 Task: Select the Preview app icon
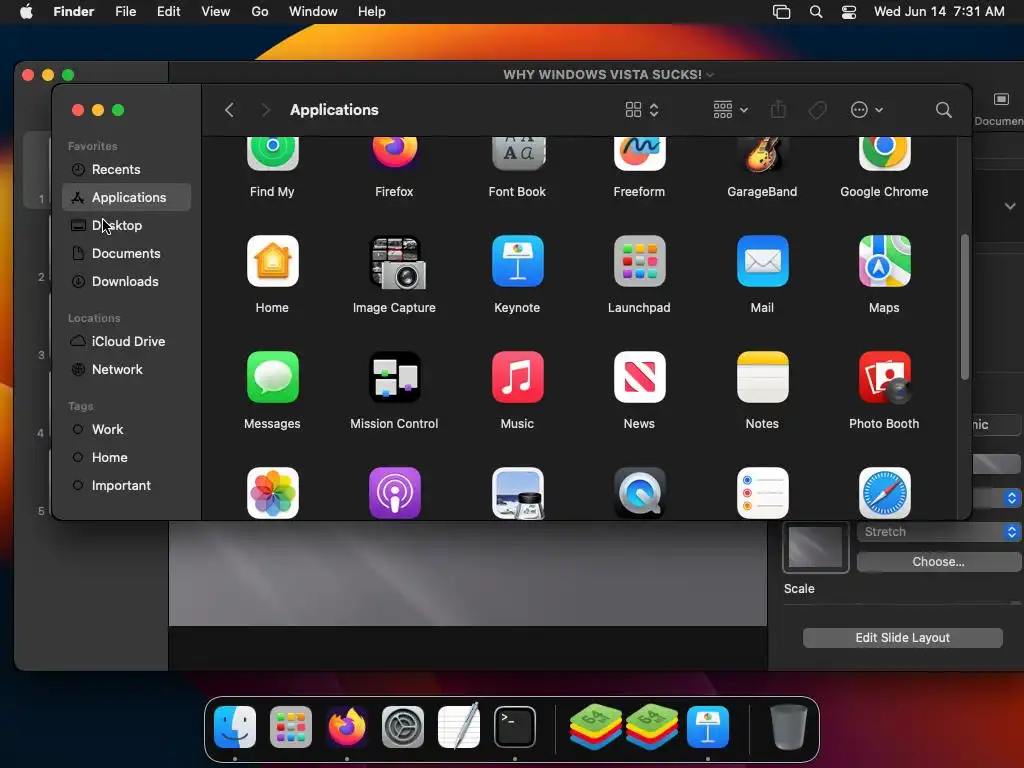(x=517, y=493)
